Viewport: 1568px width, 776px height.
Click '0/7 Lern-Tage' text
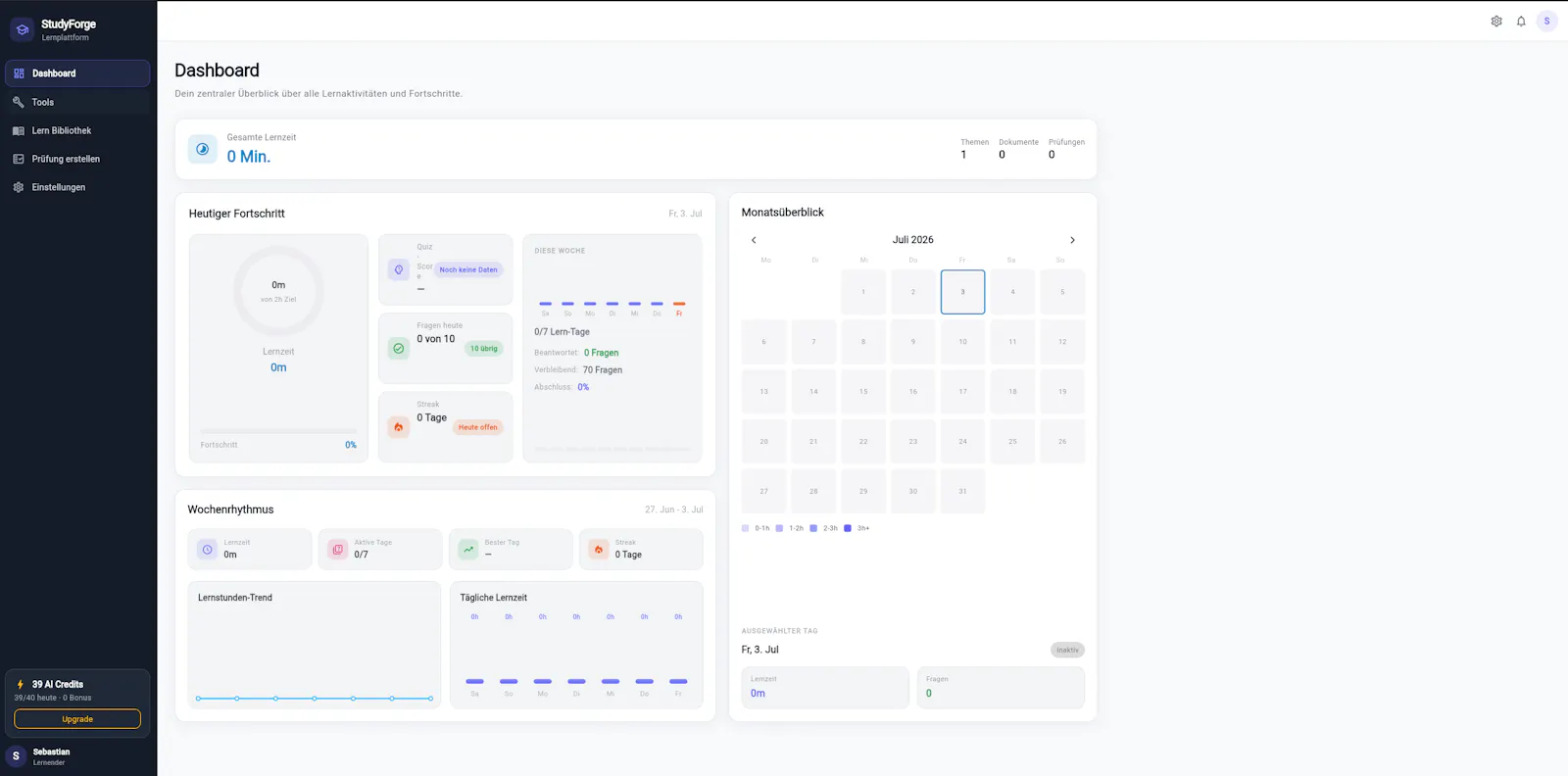[x=562, y=332]
